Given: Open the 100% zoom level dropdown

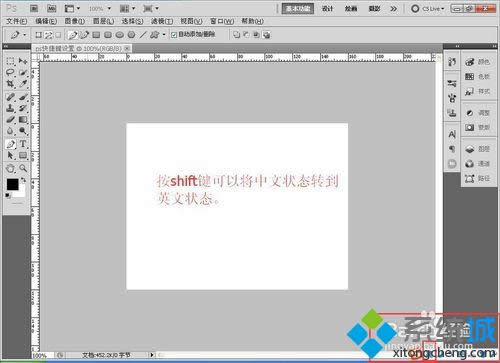Looking at the screenshot, I should [109, 8].
